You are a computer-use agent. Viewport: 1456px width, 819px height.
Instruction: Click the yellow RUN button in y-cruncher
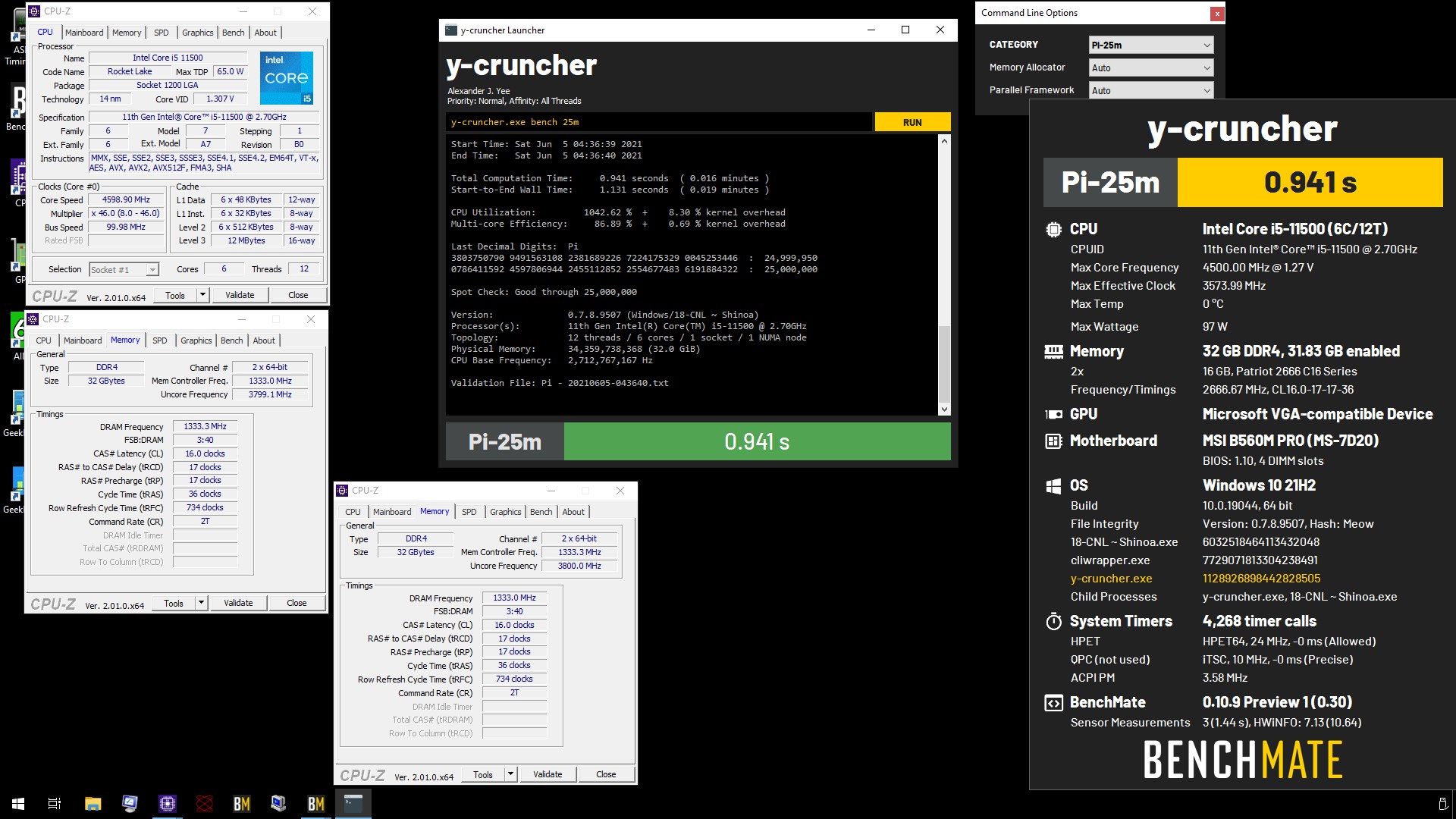(912, 122)
